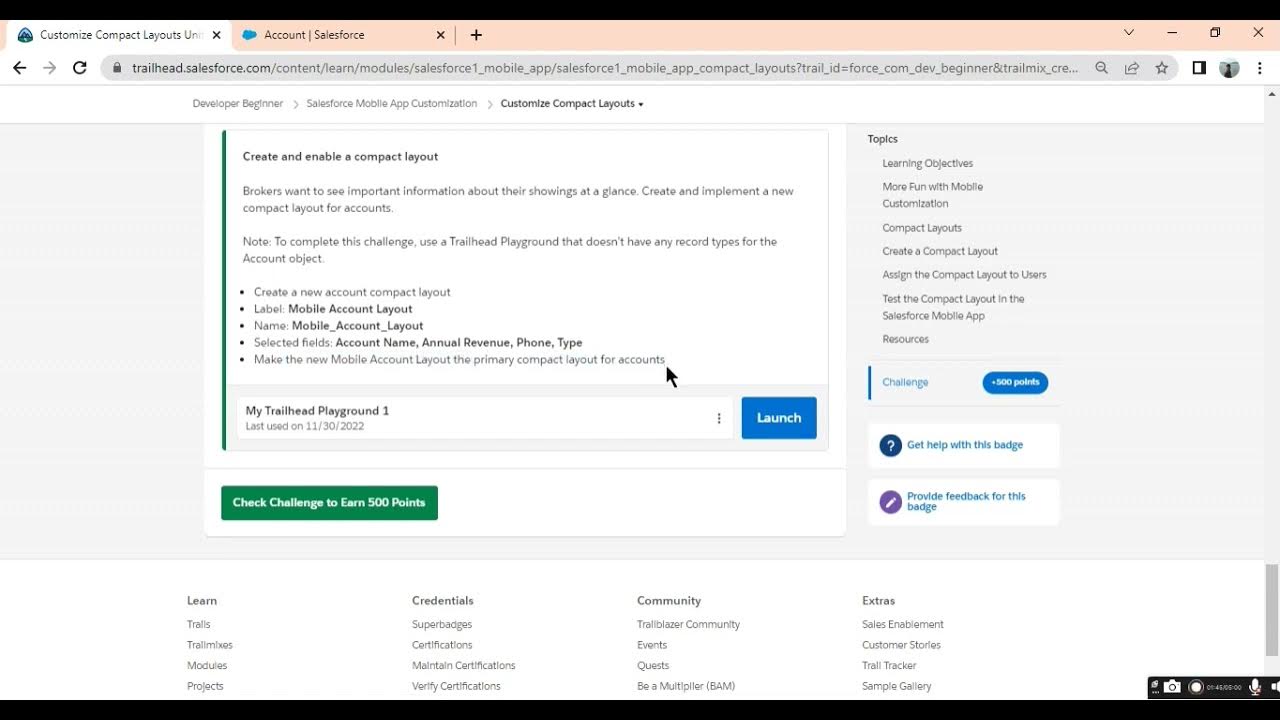This screenshot has width=1280, height=720.
Task: Select Challenge in the Topics sidebar
Action: [905, 382]
